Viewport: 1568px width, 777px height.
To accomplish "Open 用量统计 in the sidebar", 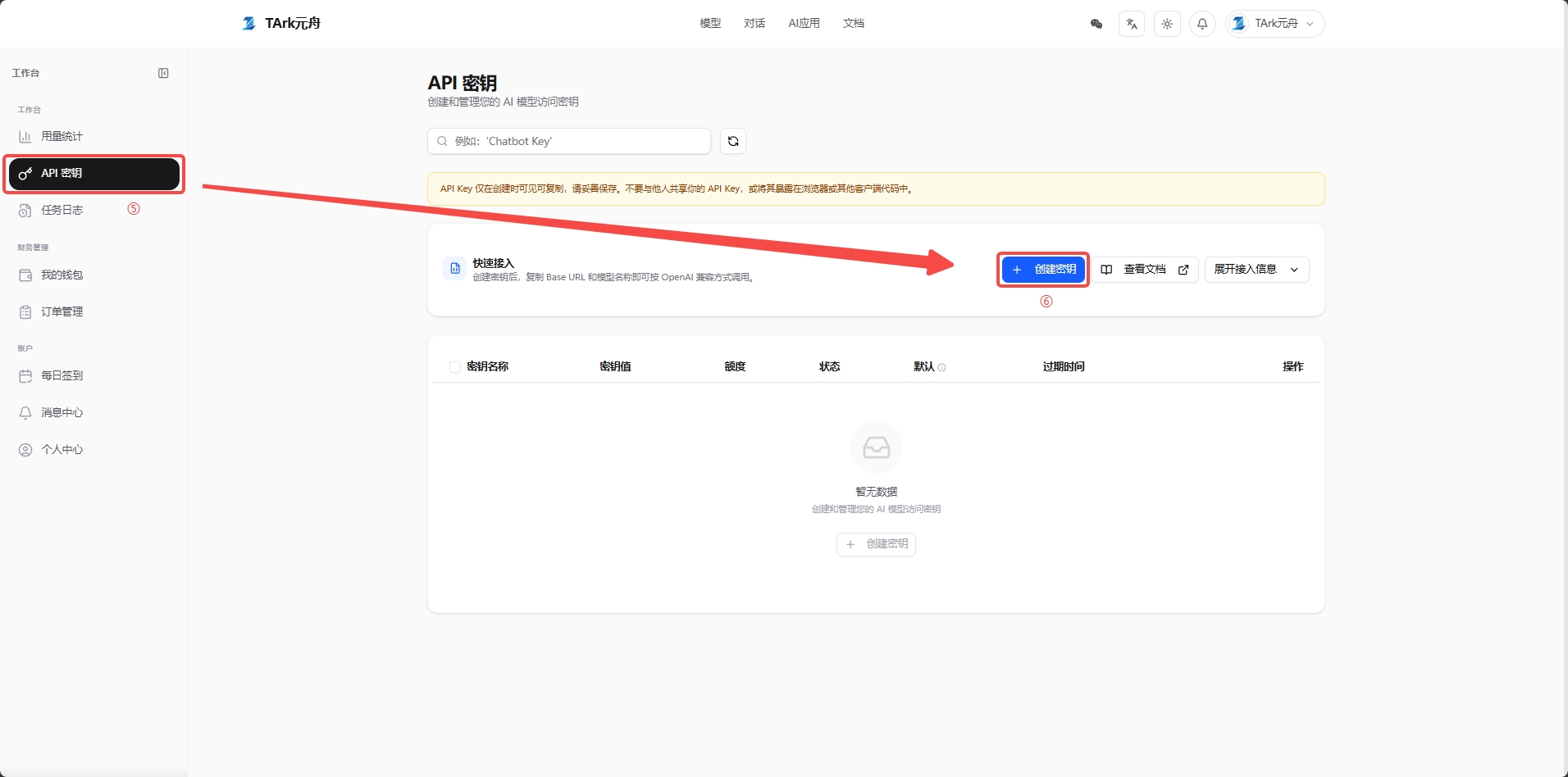I will (x=94, y=136).
